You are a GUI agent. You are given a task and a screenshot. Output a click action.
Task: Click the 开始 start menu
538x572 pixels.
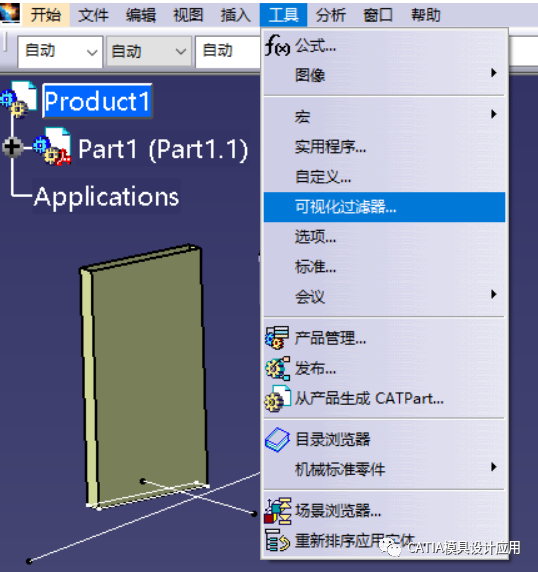point(45,15)
